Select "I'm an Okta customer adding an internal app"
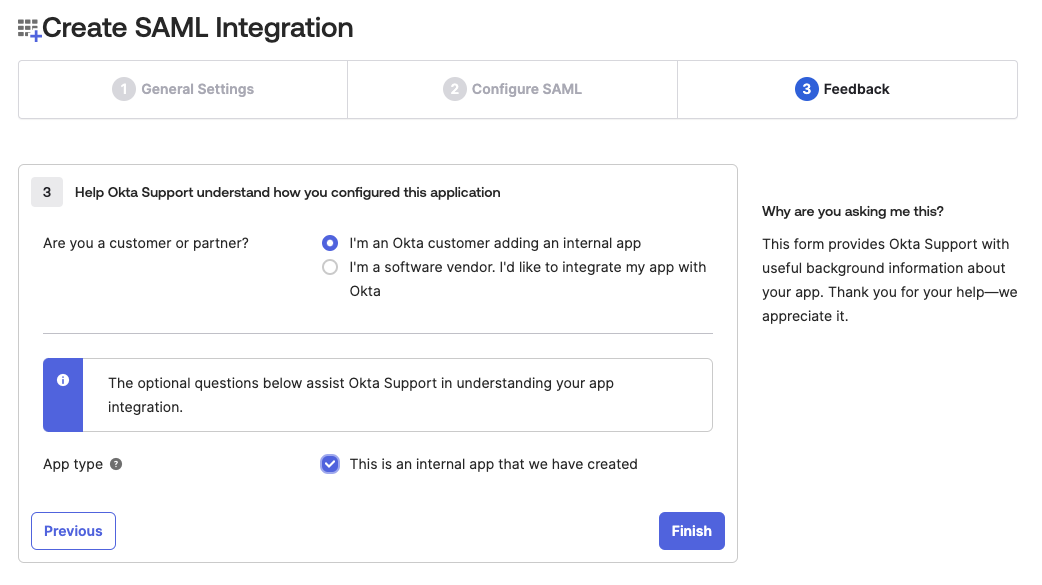 (x=330, y=243)
